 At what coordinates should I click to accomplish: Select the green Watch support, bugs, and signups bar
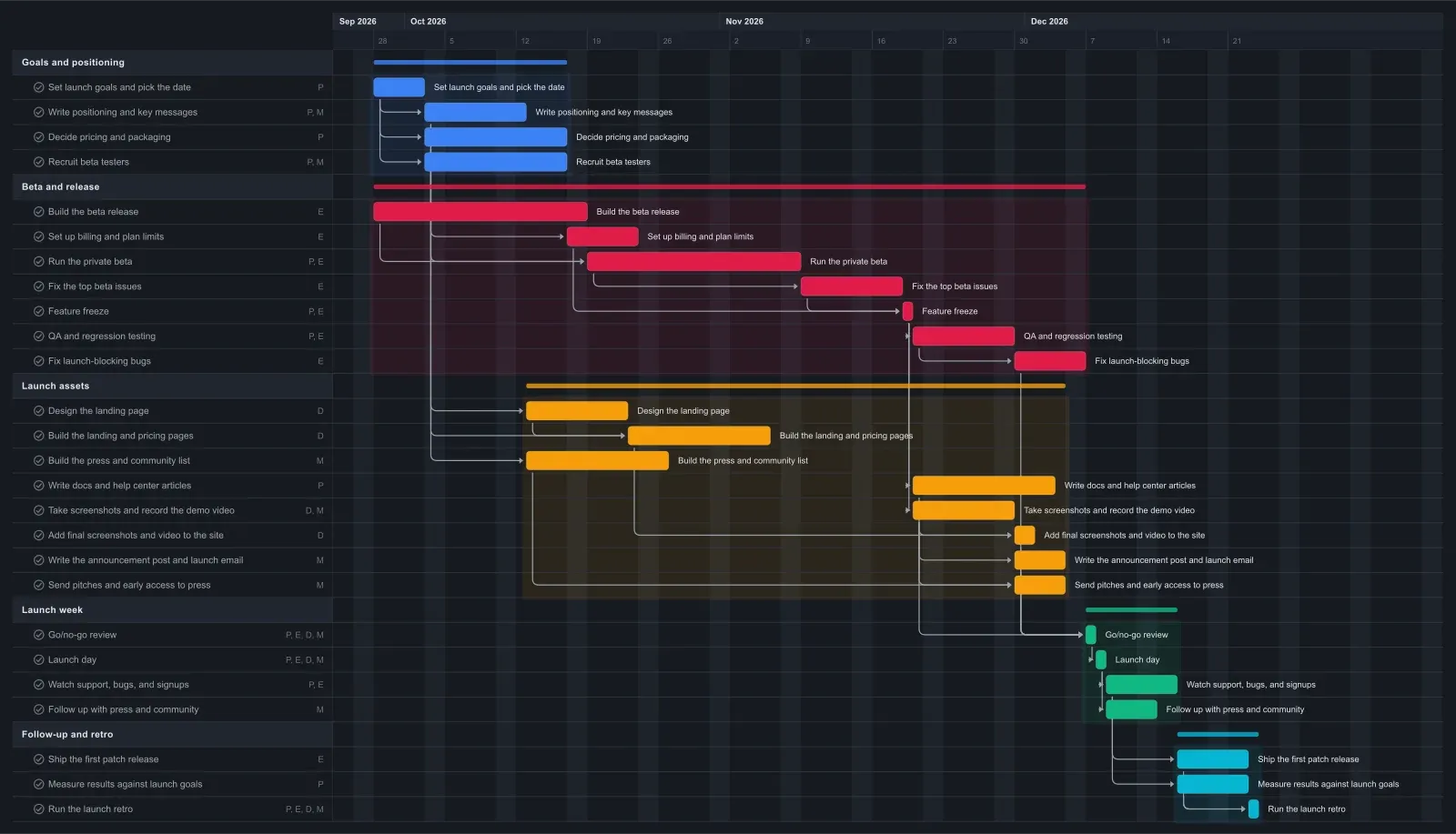(x=1141, y=685)
